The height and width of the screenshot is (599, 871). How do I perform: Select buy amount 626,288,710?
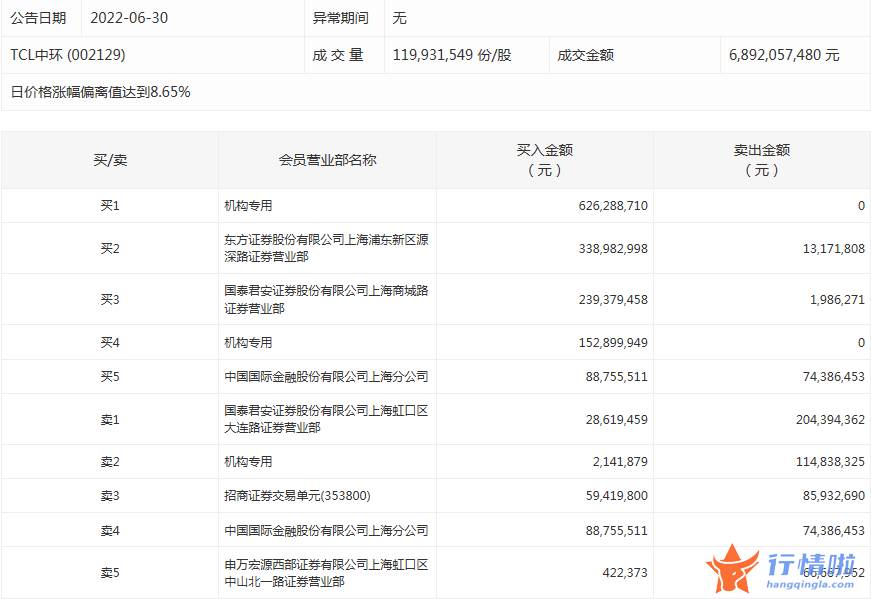[613, 206]
